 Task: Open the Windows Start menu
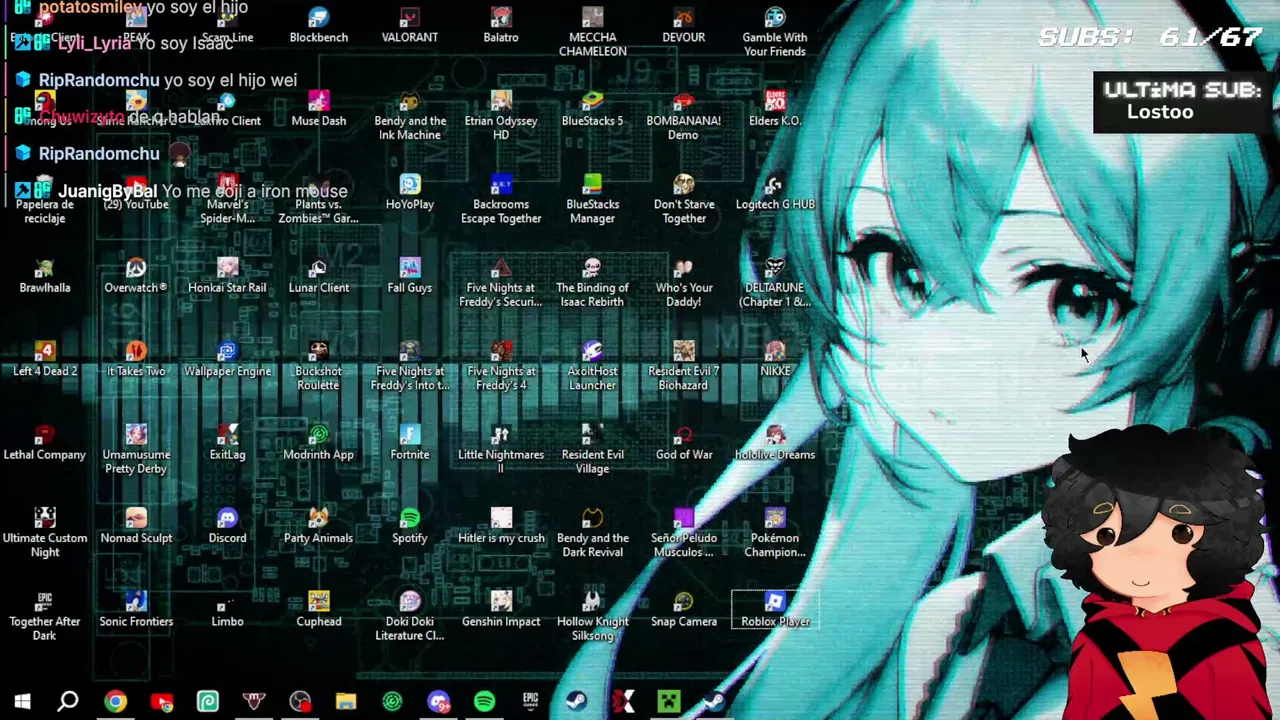pos(22,701)
